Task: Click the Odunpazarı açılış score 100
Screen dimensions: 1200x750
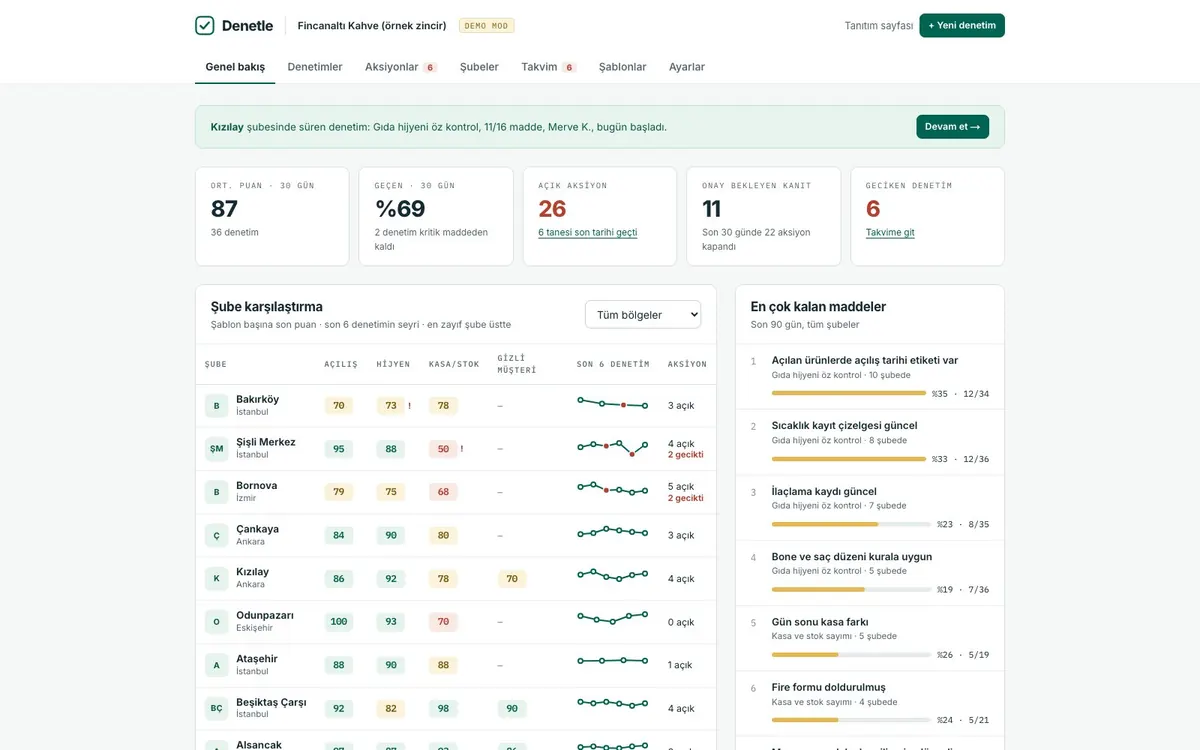Action: pyautogui.click(x=339, y=622)
